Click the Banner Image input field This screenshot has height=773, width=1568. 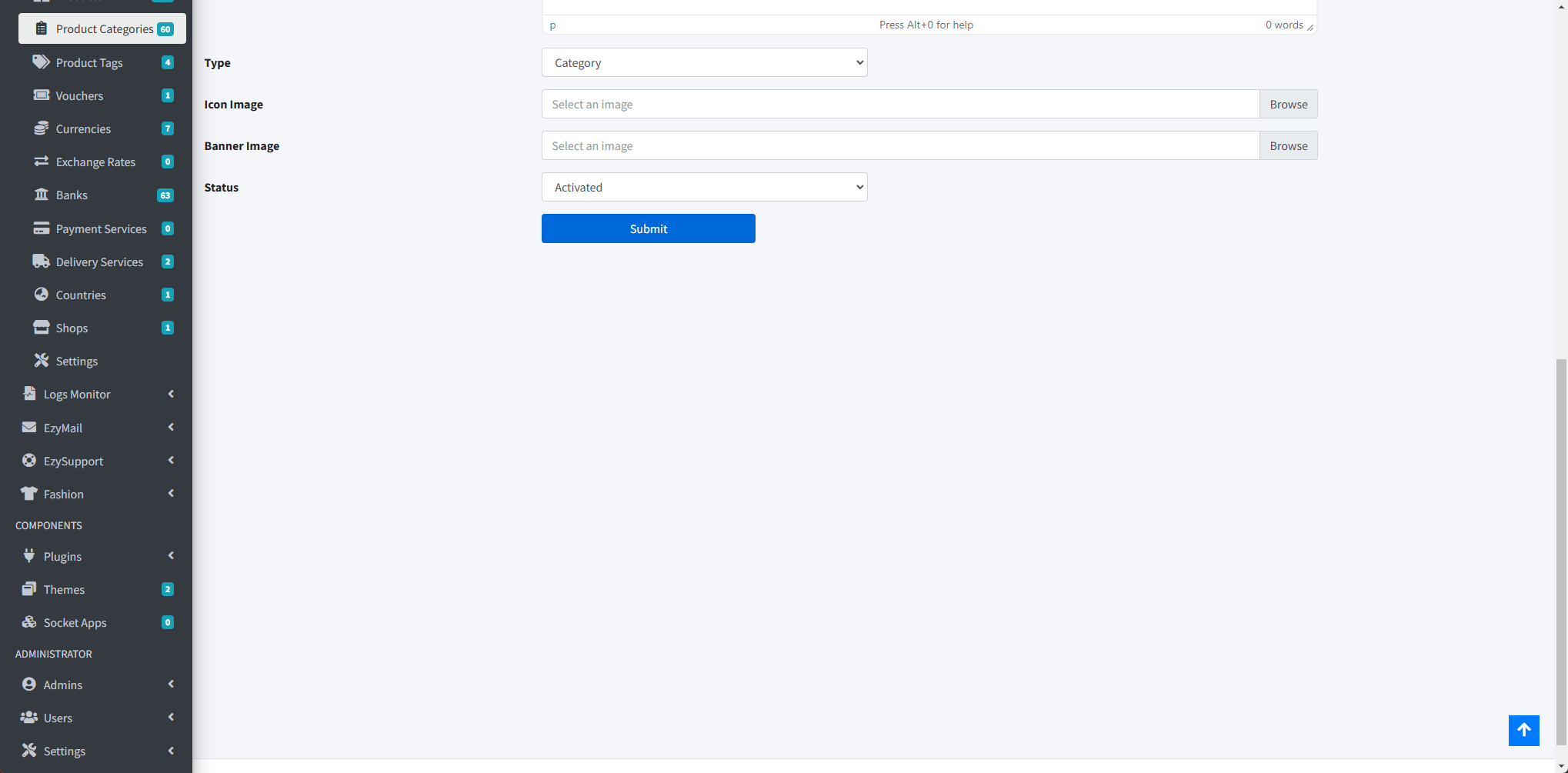pyautogui.click(x=900, y=145)
